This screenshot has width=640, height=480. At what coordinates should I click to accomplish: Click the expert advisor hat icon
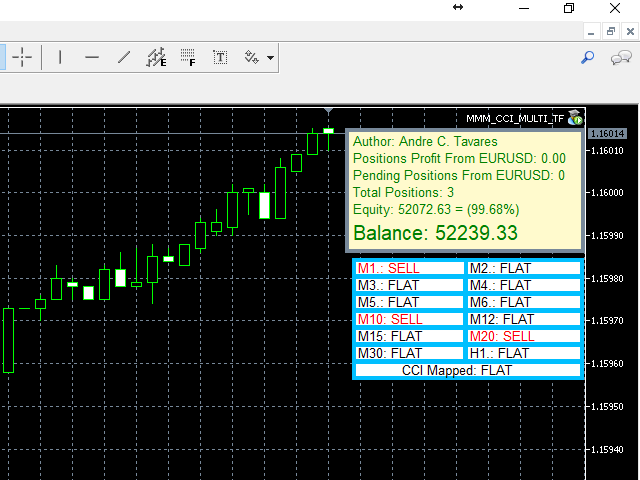click(x=576, y=117)
